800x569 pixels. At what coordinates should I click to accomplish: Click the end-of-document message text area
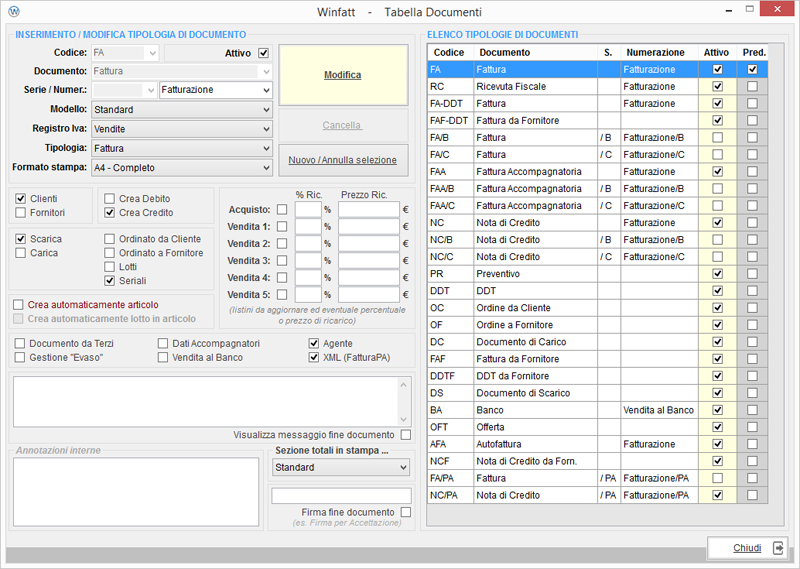coord(206,402)
